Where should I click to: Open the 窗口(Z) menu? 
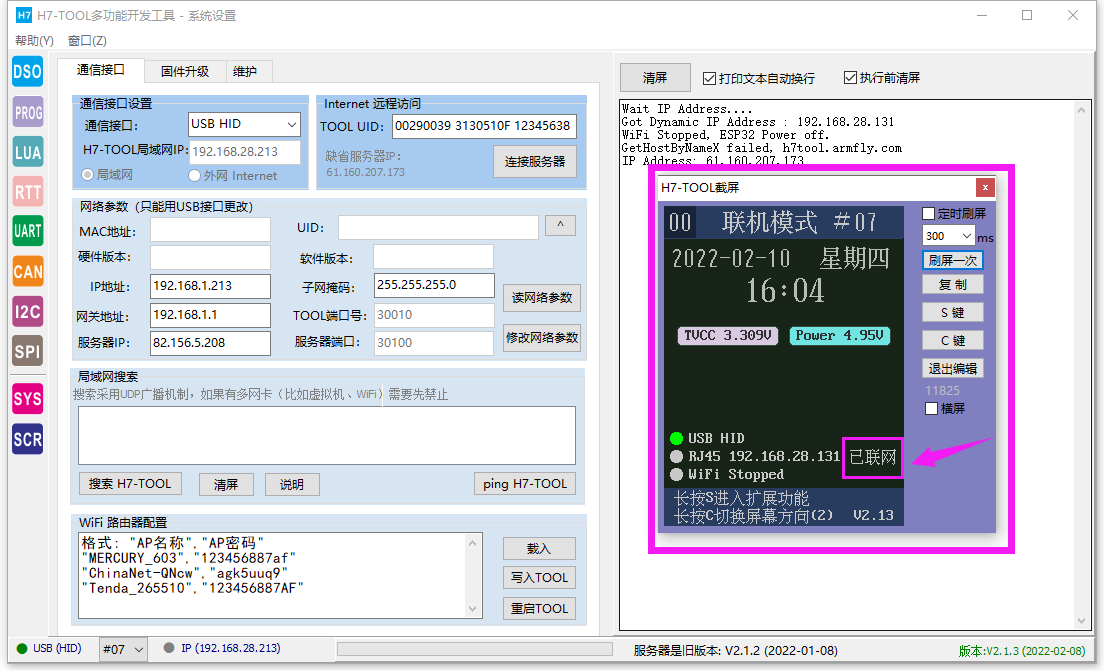(87, 41)
